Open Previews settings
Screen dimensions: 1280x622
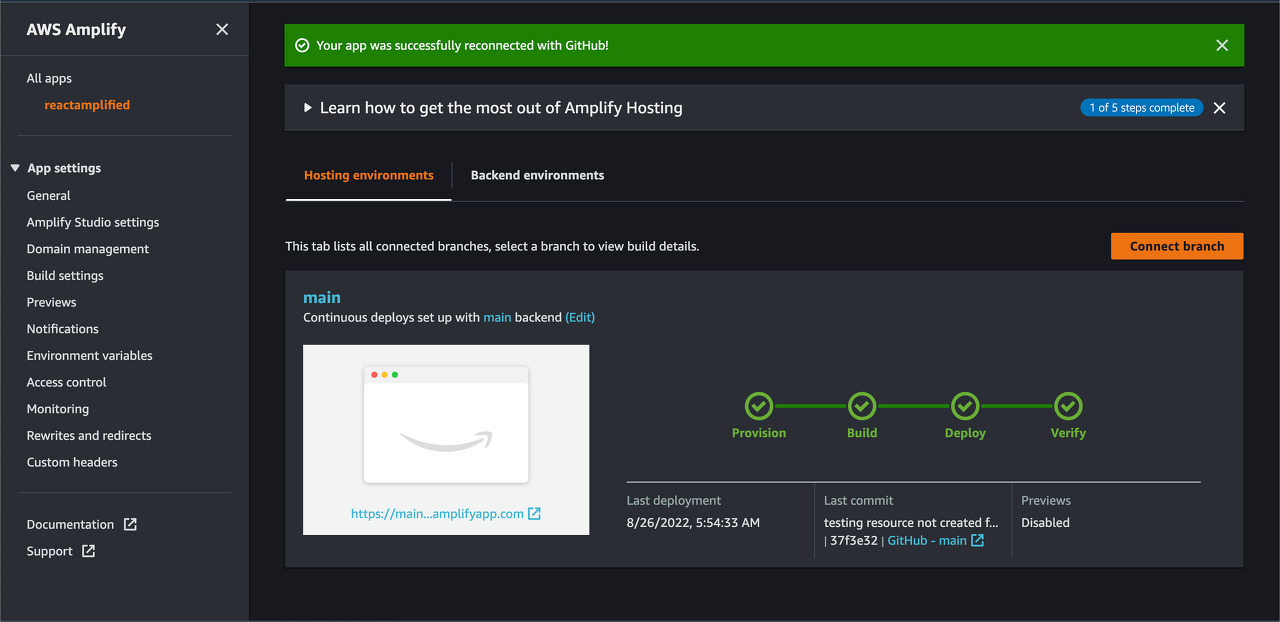[x=51, y=302]
